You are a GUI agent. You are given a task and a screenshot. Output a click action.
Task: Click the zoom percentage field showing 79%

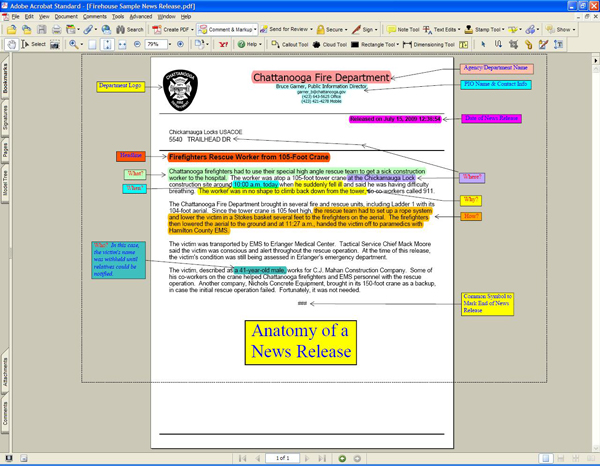156,44
